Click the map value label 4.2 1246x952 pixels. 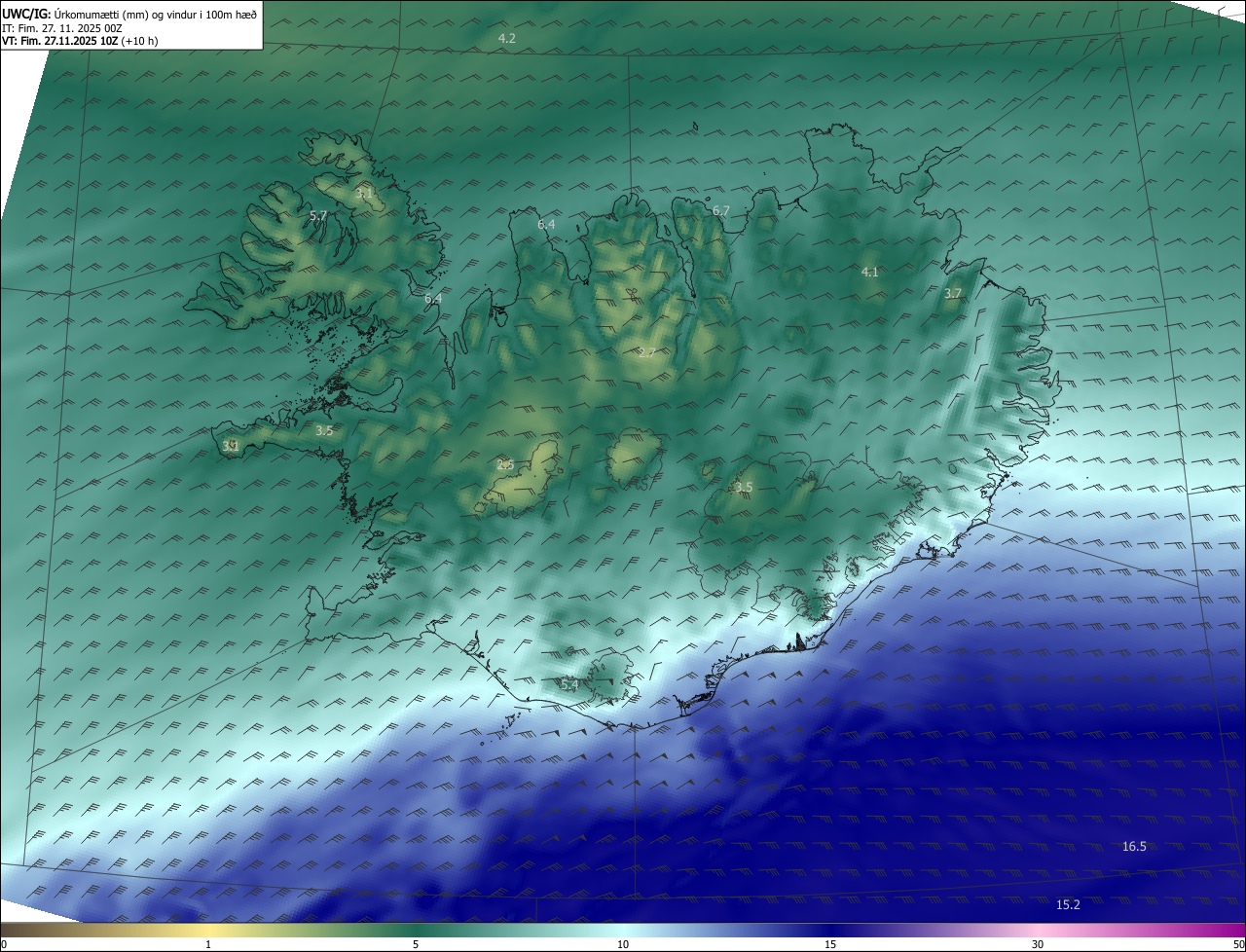click(x=507, y=38)
